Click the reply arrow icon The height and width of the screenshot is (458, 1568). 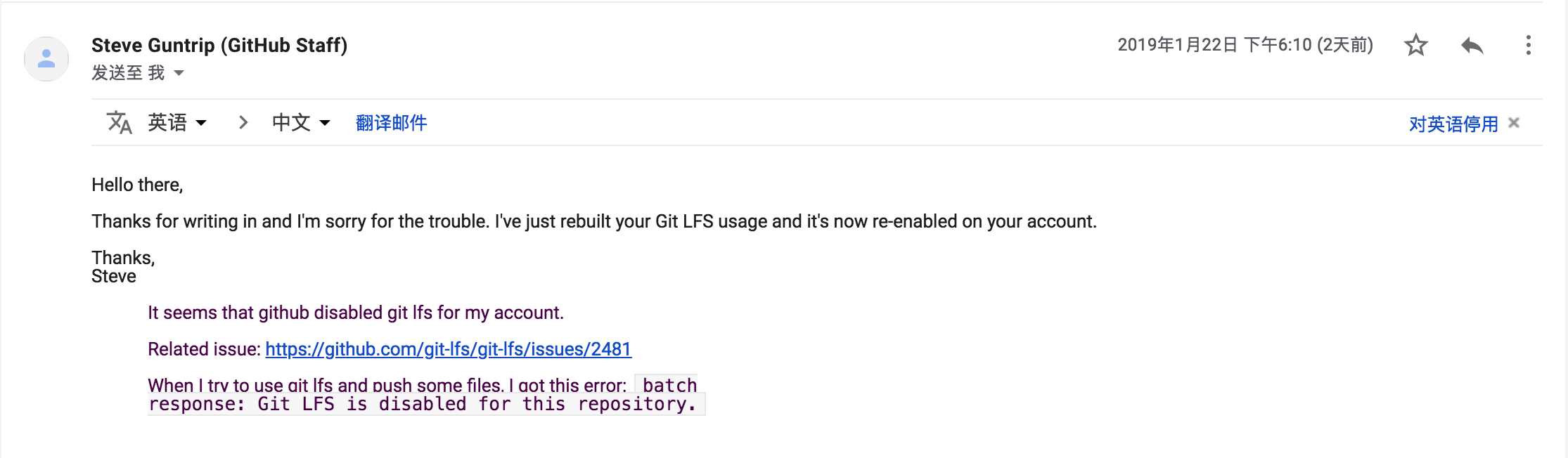(1472, 46)
